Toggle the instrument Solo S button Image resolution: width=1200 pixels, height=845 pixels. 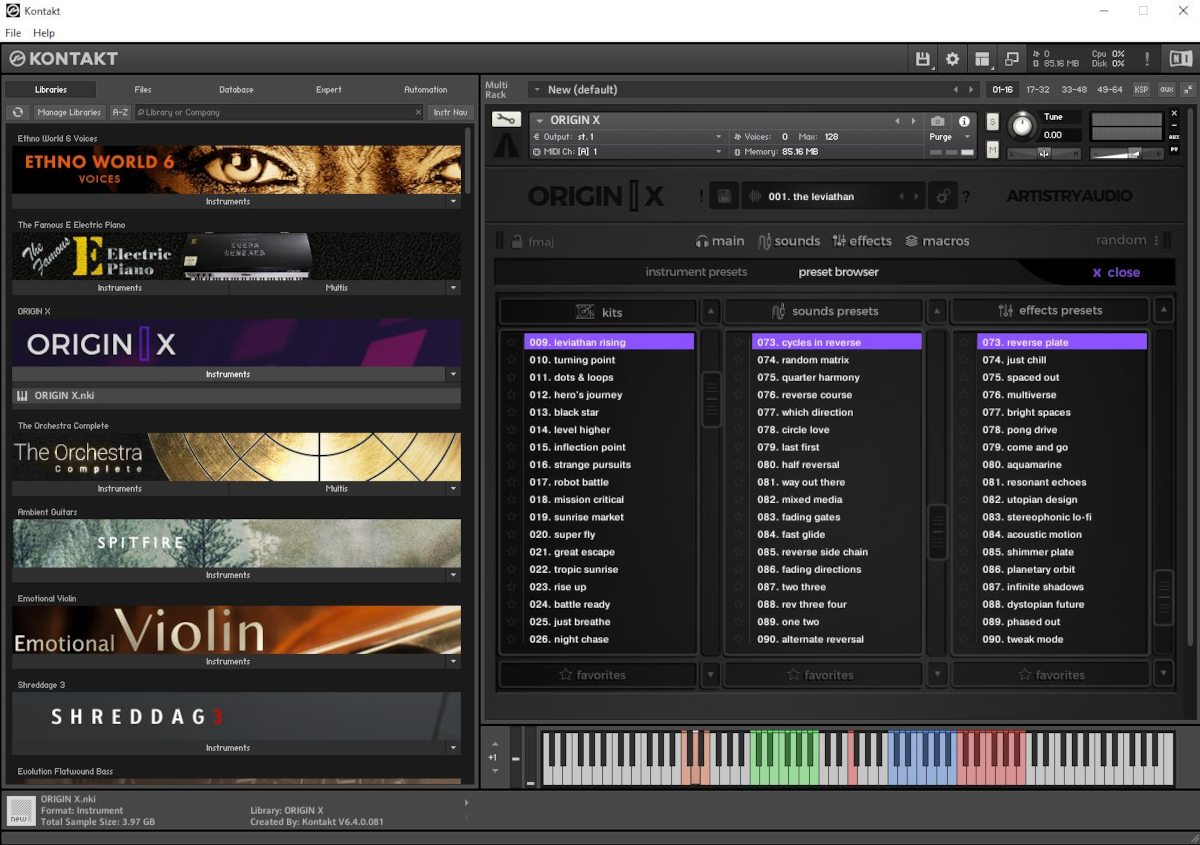(x=992, y=122)
